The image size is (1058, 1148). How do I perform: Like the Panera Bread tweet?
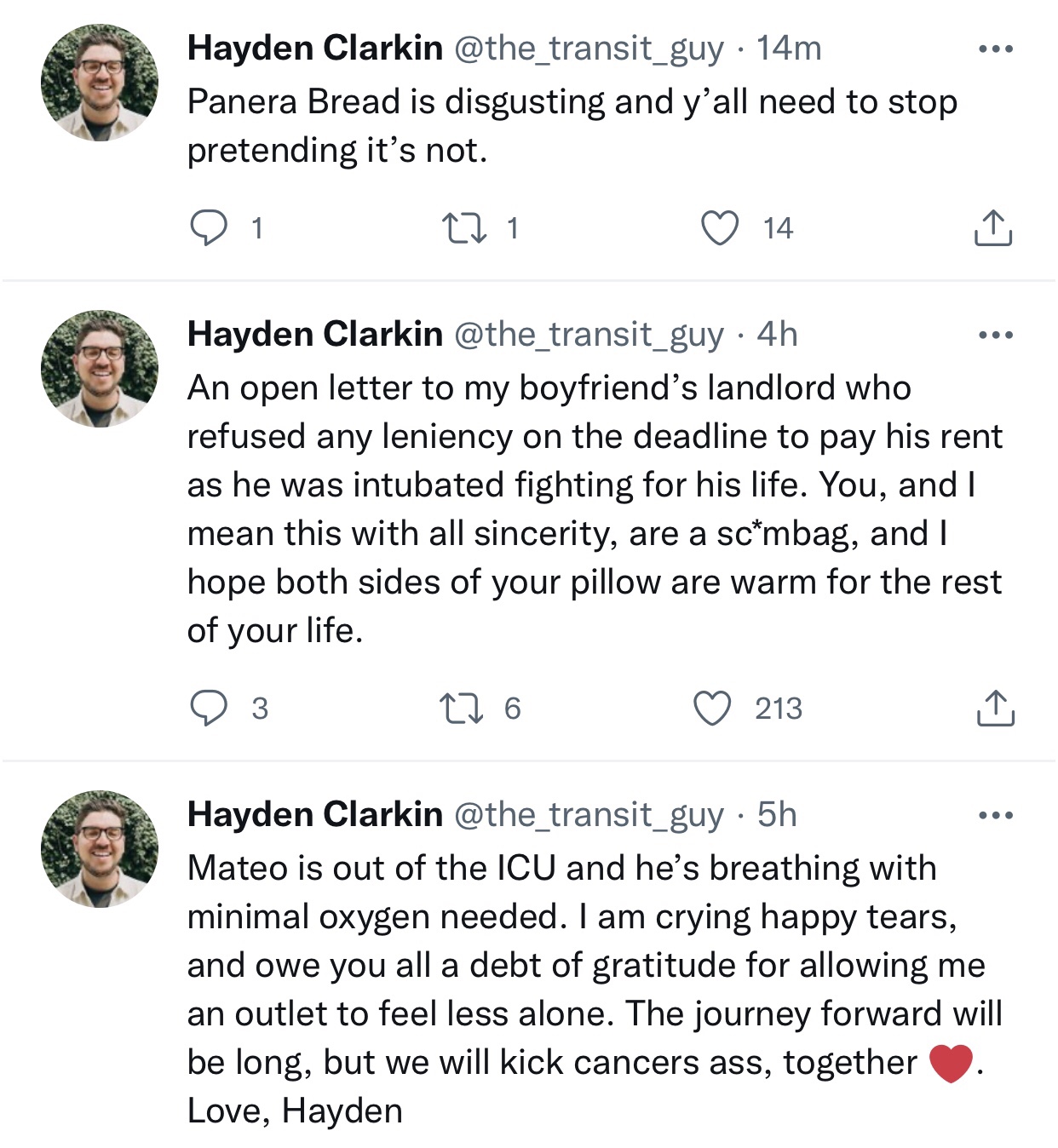click(720, 228)
